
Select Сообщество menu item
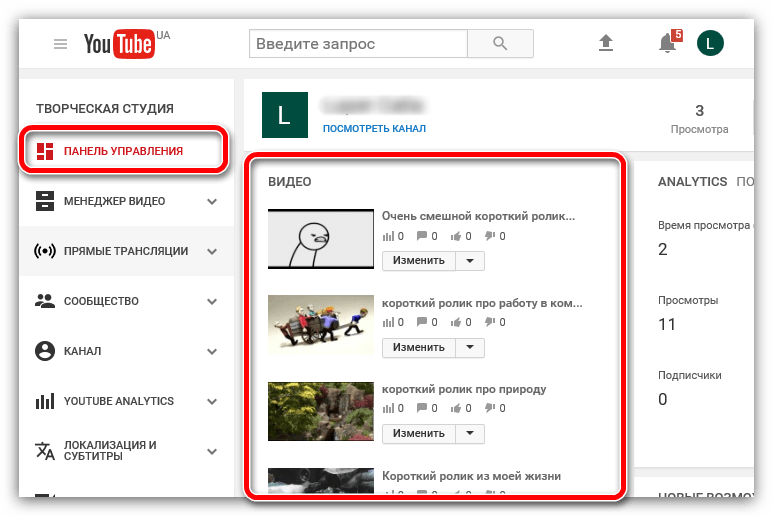(x=127, y=301)
